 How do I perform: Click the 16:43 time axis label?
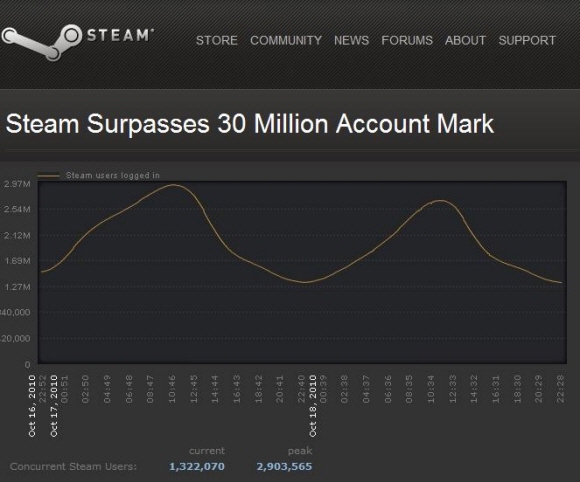click(237, 389)
